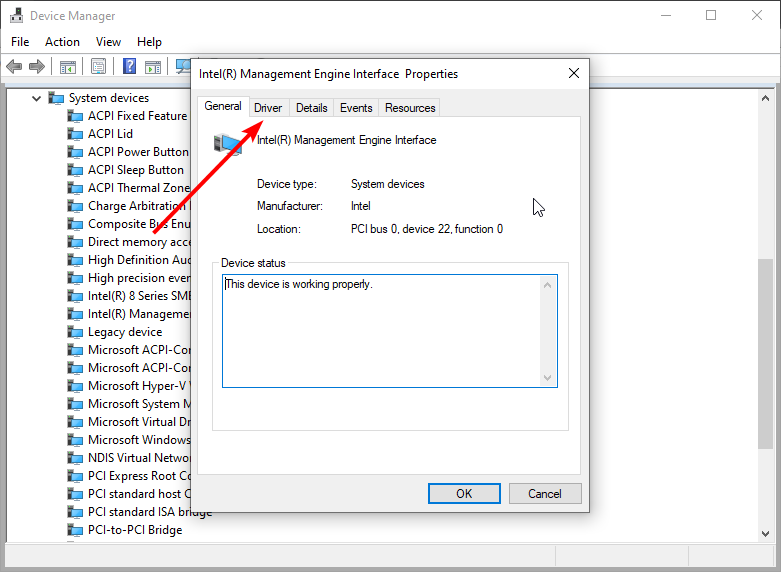Select ACPI Thermal Zone tree item

point(138,188)
